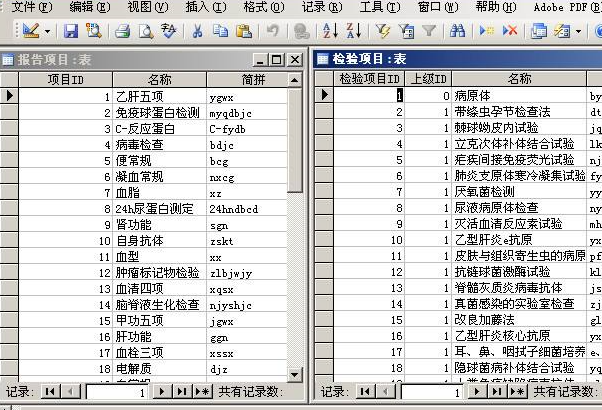Select the 乙肝五项 cell

pyautogui.click(x=159, y=96)
